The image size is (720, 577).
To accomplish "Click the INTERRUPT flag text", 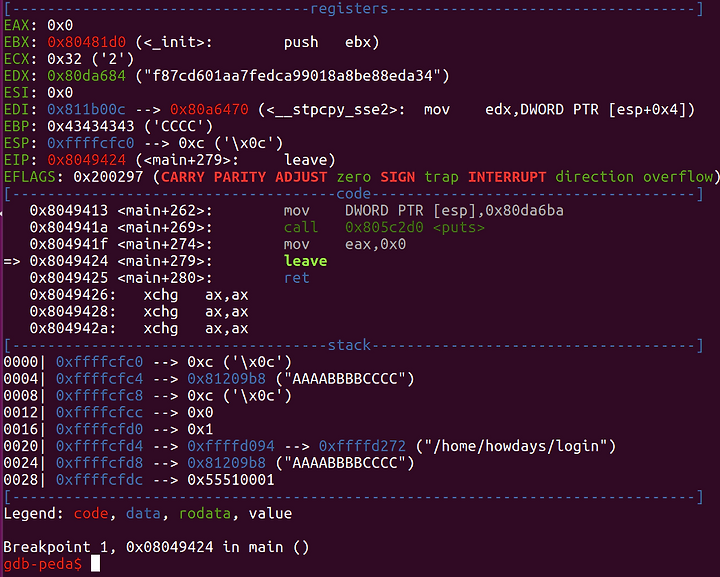I will tap(507, 177).
